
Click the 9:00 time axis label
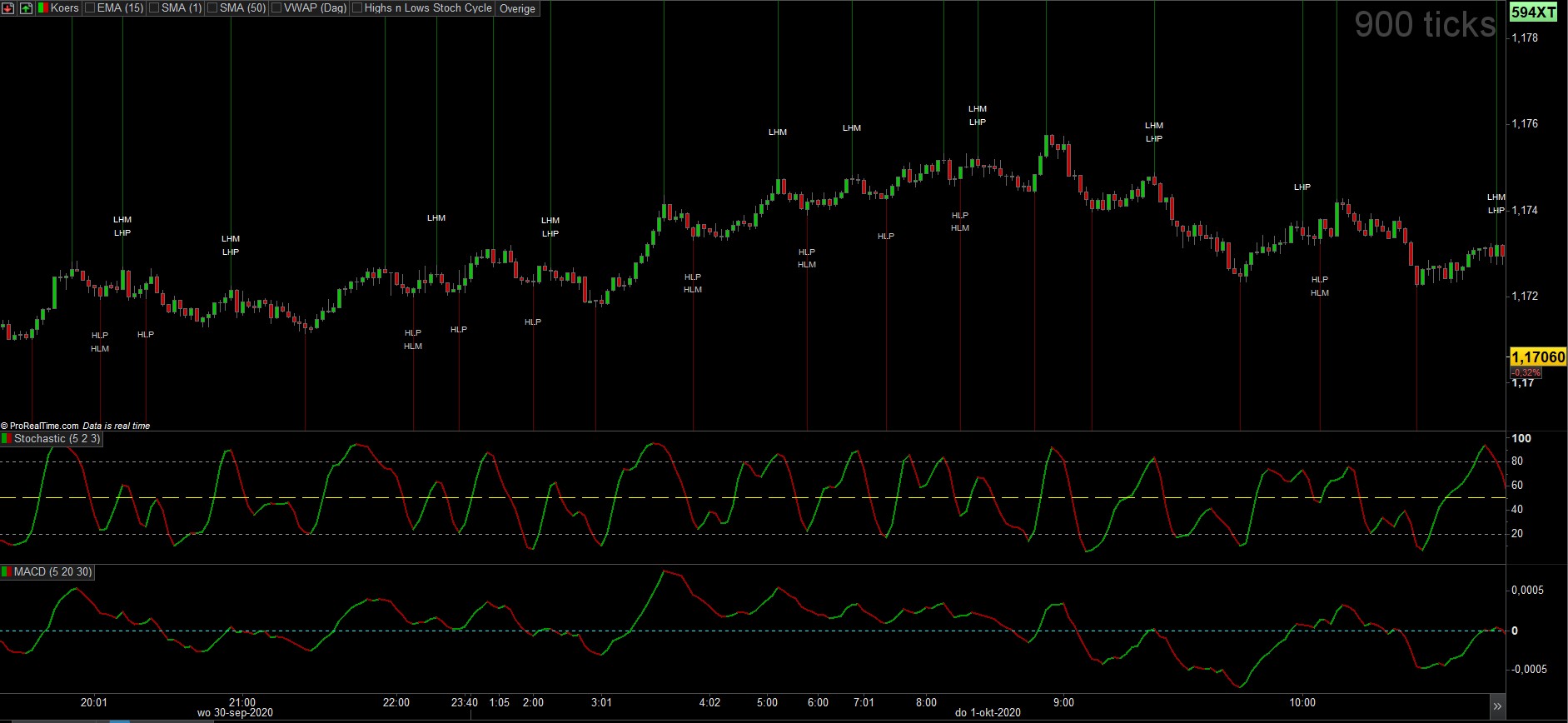point(1063,702)
